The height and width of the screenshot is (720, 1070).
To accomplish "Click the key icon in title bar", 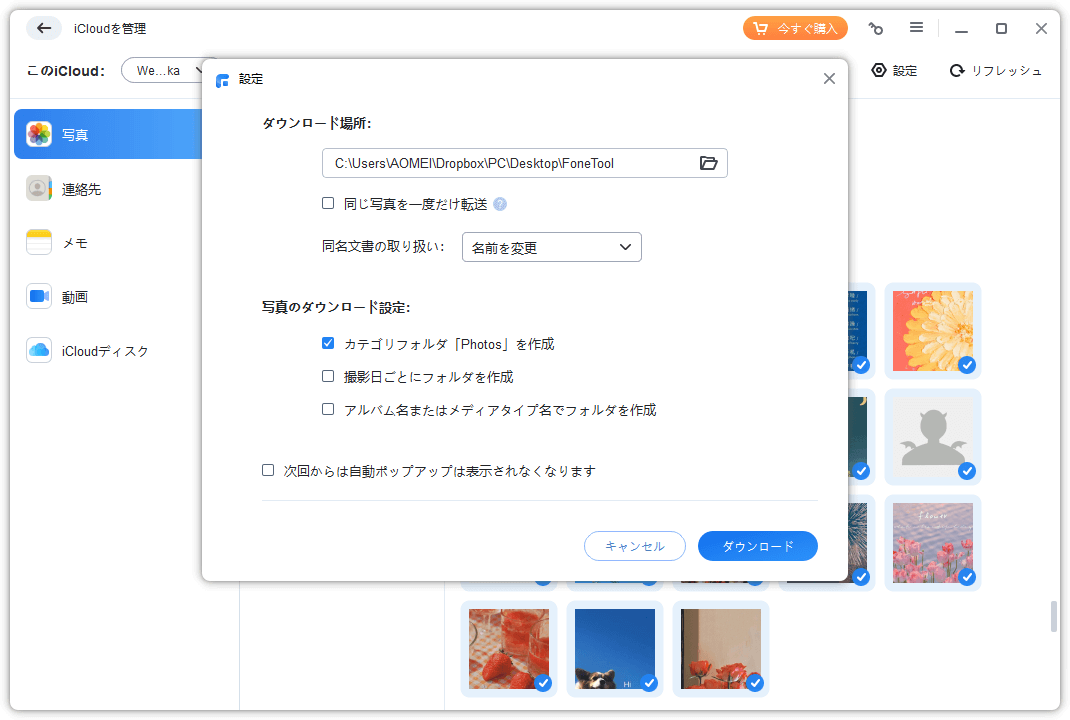I will pos(876,28).
